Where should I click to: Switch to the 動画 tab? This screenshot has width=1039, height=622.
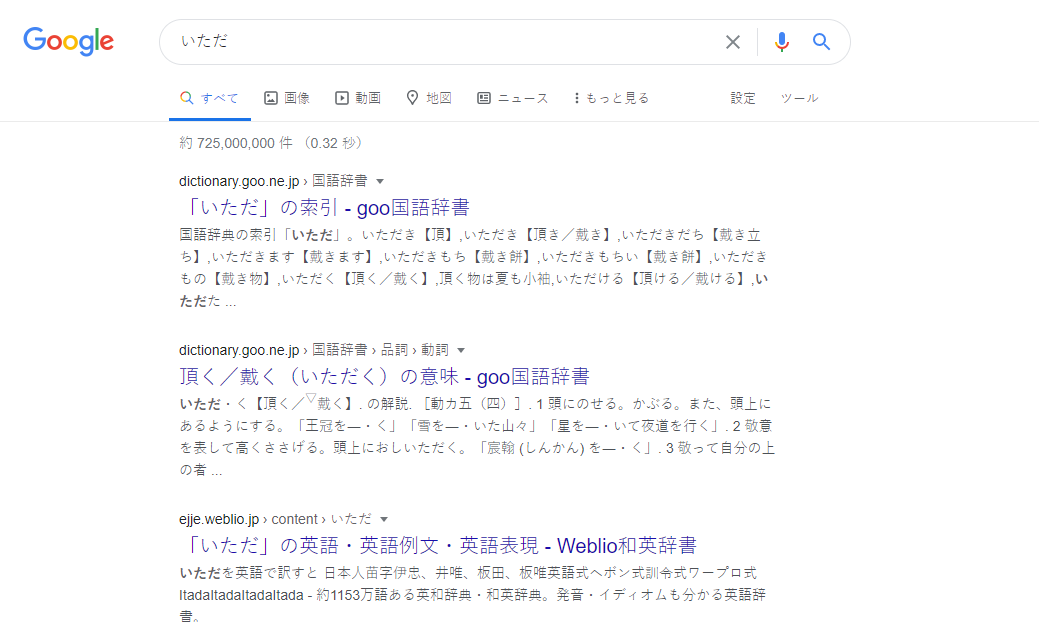pos(358,98)
